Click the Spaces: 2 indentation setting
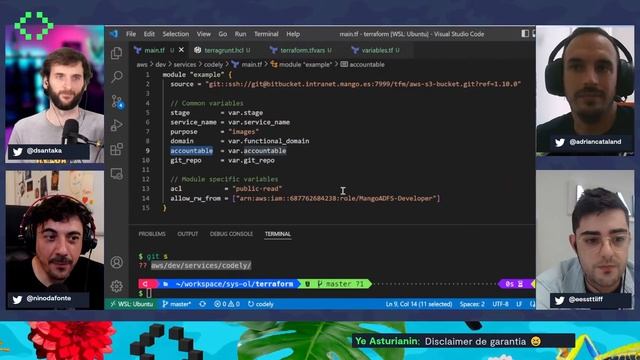The height and width of the screenshot is (360, 640). pos(472,304)
